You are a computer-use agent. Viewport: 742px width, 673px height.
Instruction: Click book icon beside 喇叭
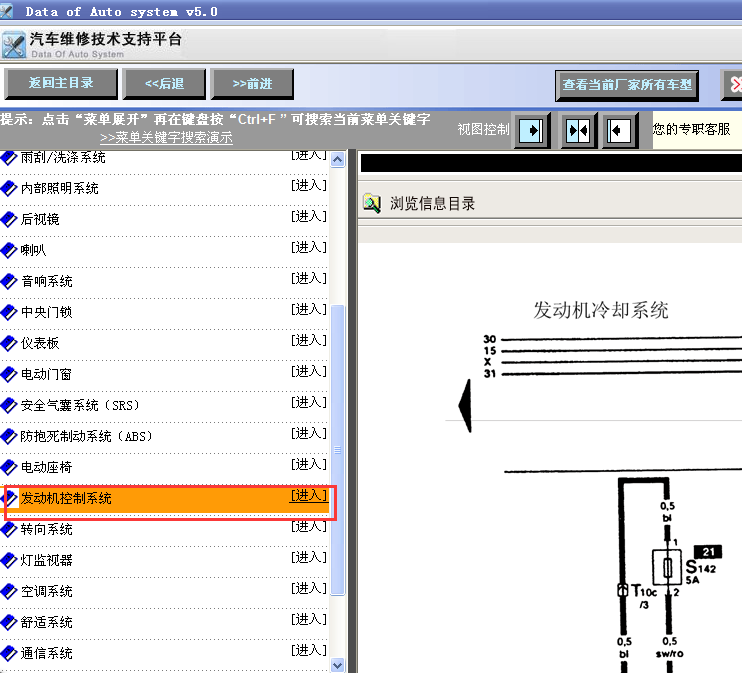[x=9, y=250]
